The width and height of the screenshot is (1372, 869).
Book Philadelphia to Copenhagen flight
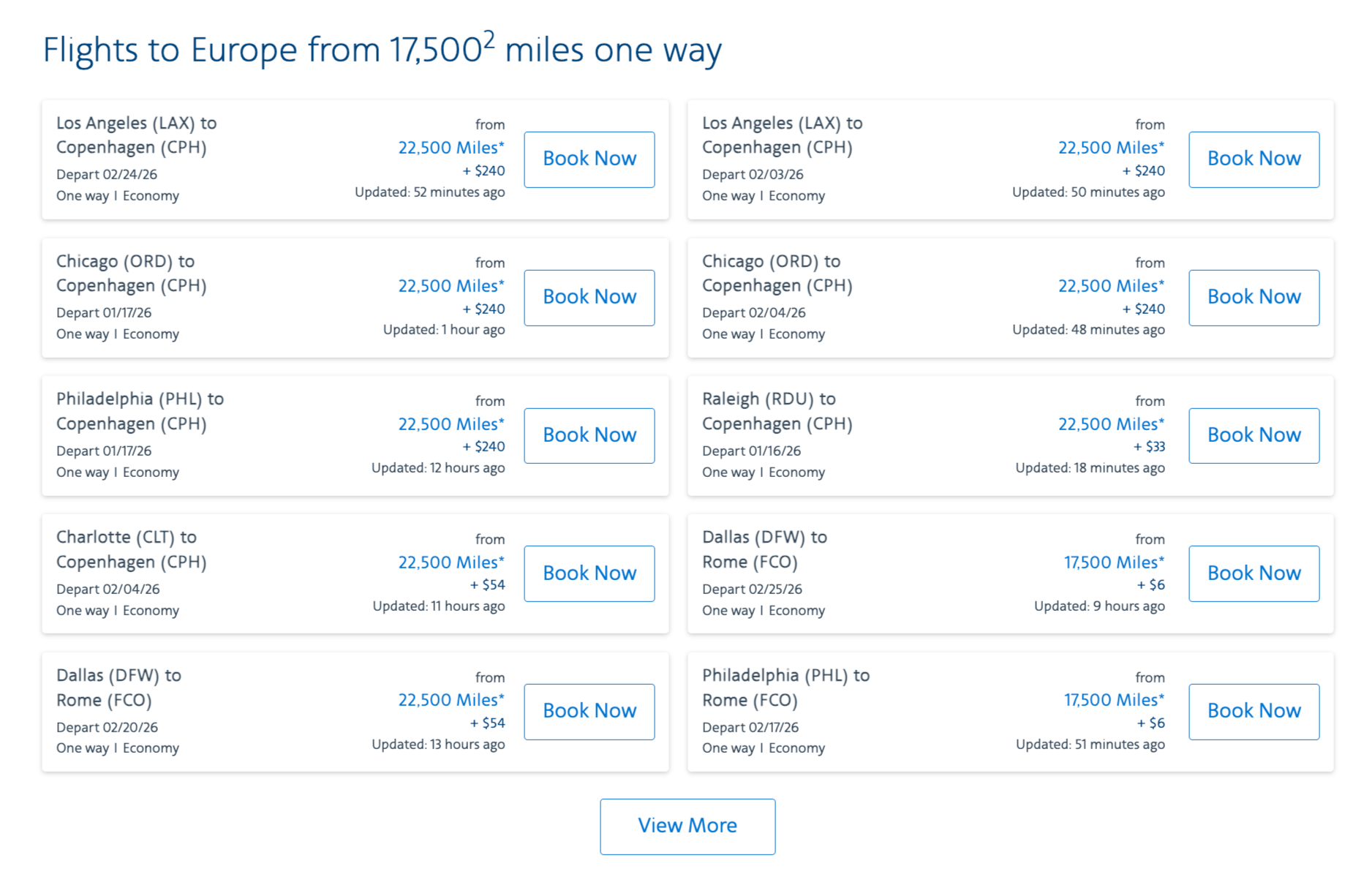[589, 435]
